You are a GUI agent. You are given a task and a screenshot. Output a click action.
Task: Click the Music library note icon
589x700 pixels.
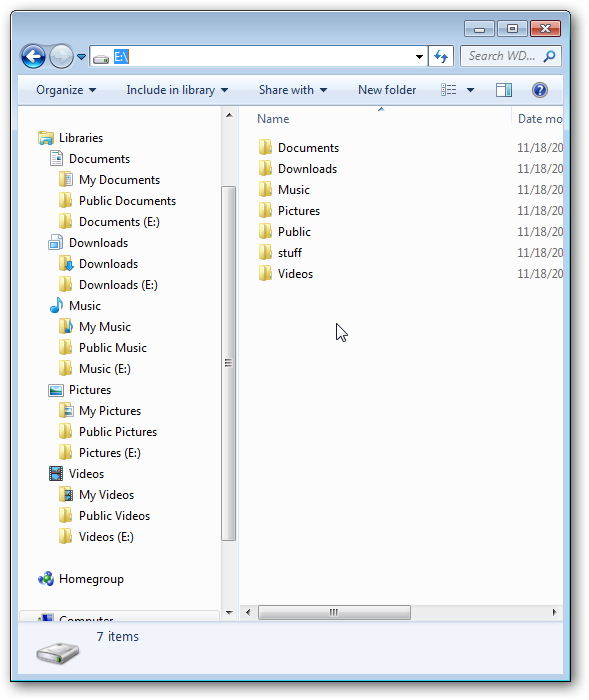56,306
